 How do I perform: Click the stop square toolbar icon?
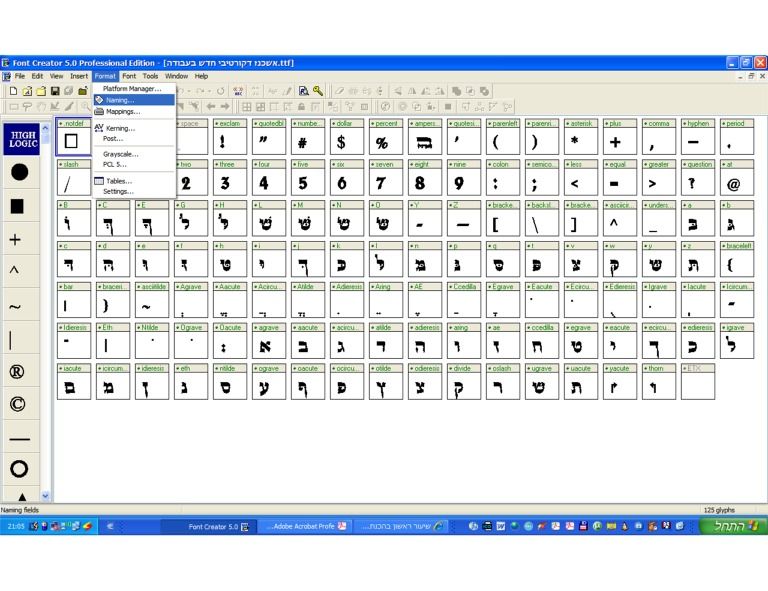point(448,106)
